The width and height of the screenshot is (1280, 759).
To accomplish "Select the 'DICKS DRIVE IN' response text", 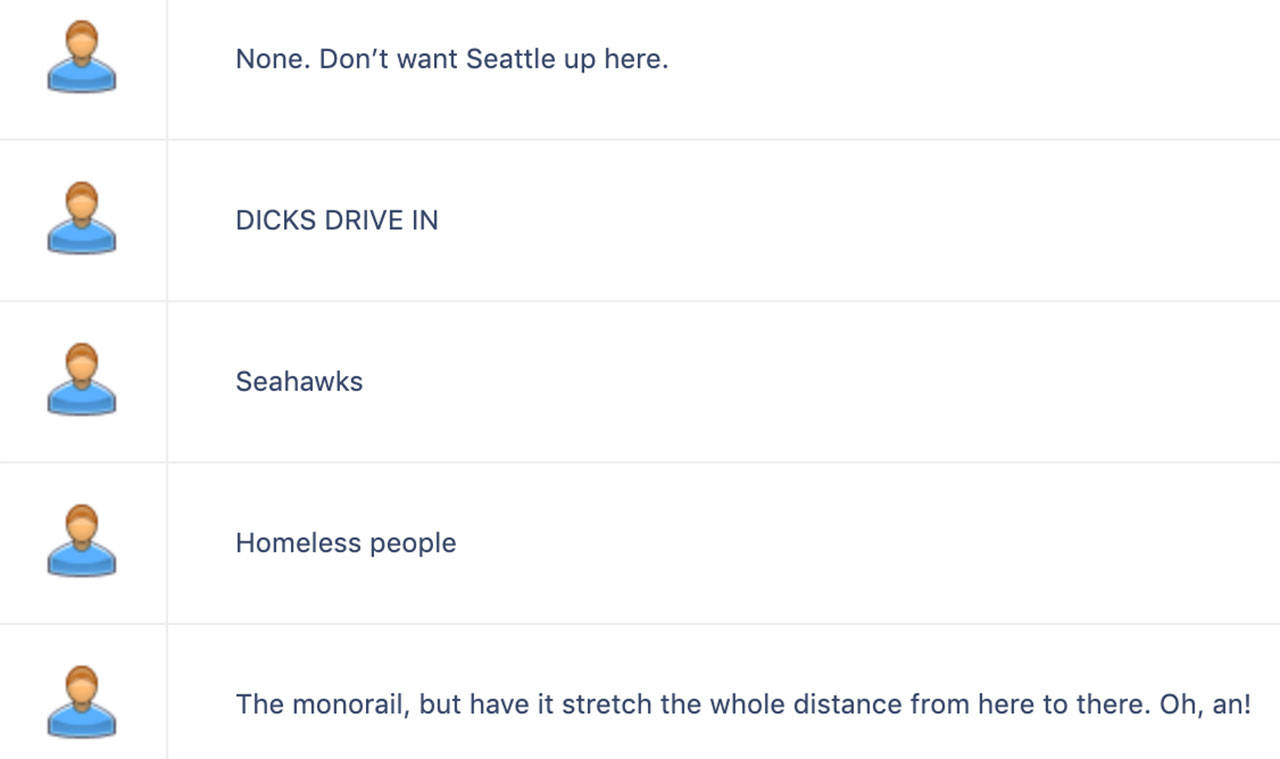I will pyautogui.click(x=337, y=220).
